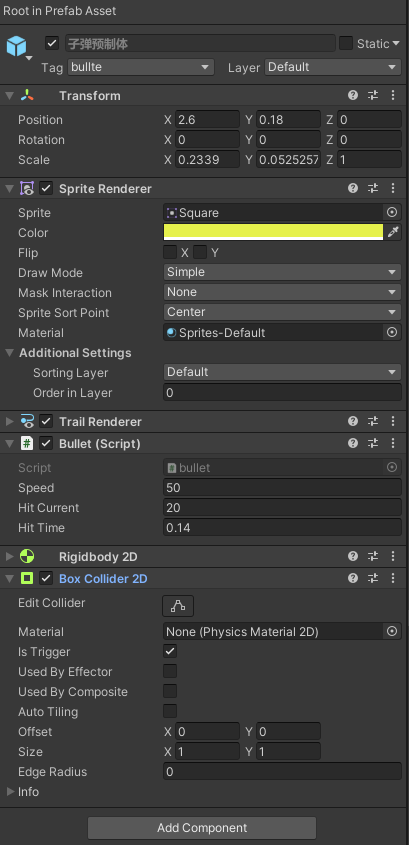
Task: Disable the Is Trigger checkbox
Action: (x=170, y=651)
